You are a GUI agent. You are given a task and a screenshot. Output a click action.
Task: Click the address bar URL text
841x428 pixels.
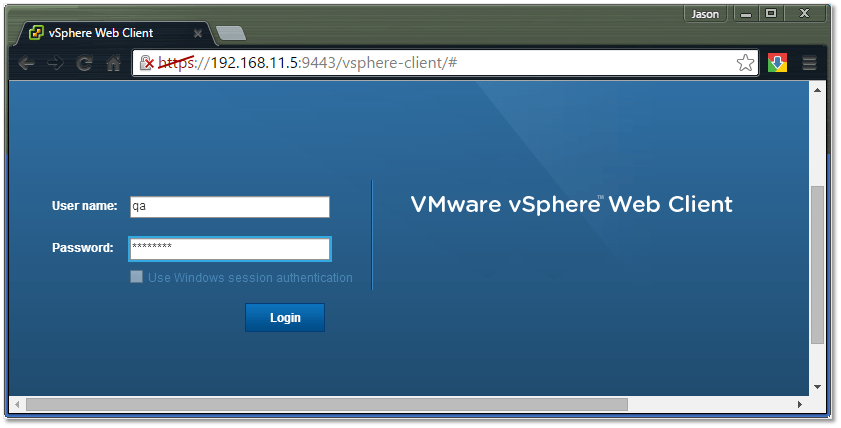pos(307,63)
